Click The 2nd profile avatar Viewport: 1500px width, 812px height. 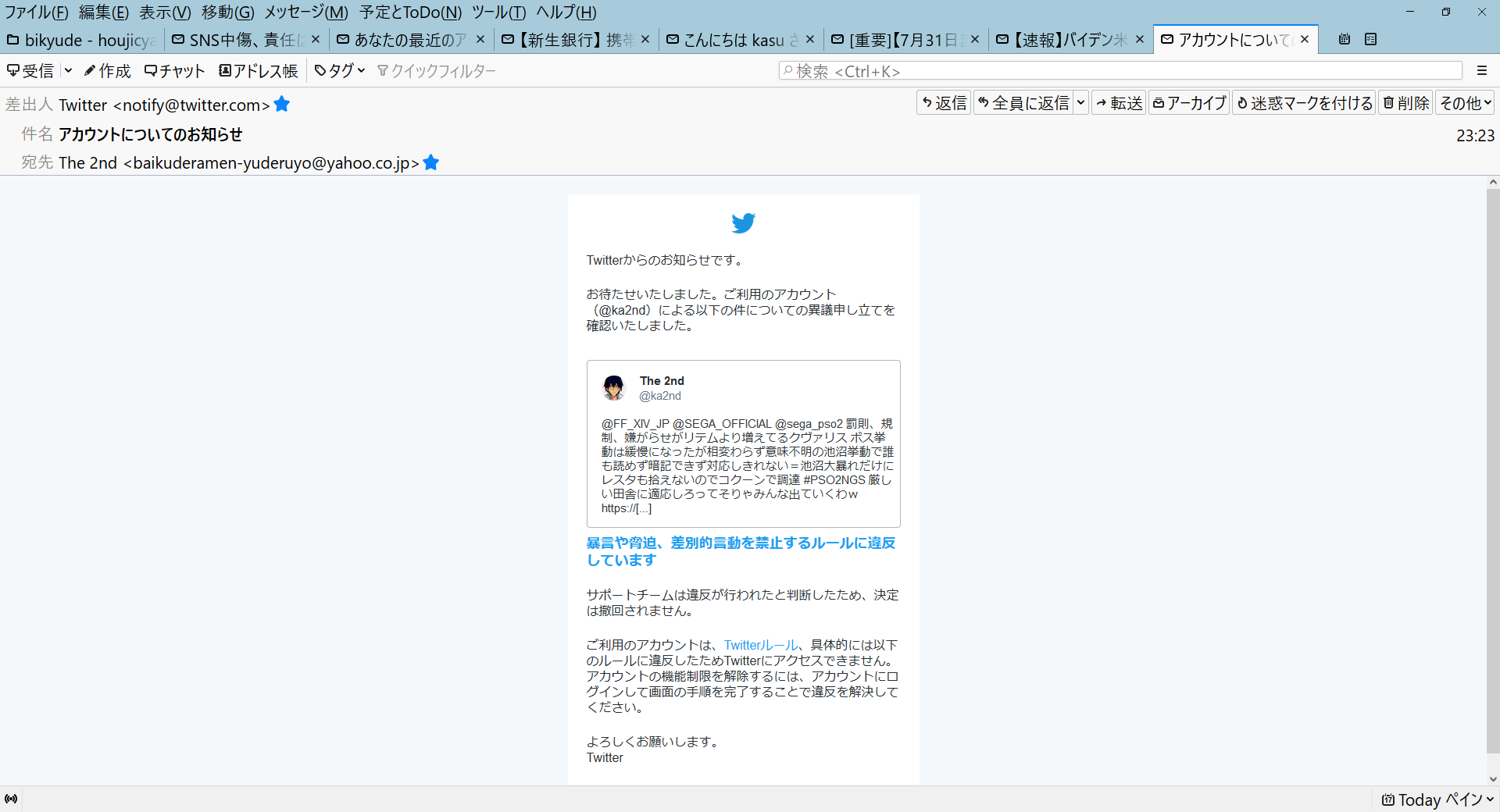point(613,388)
